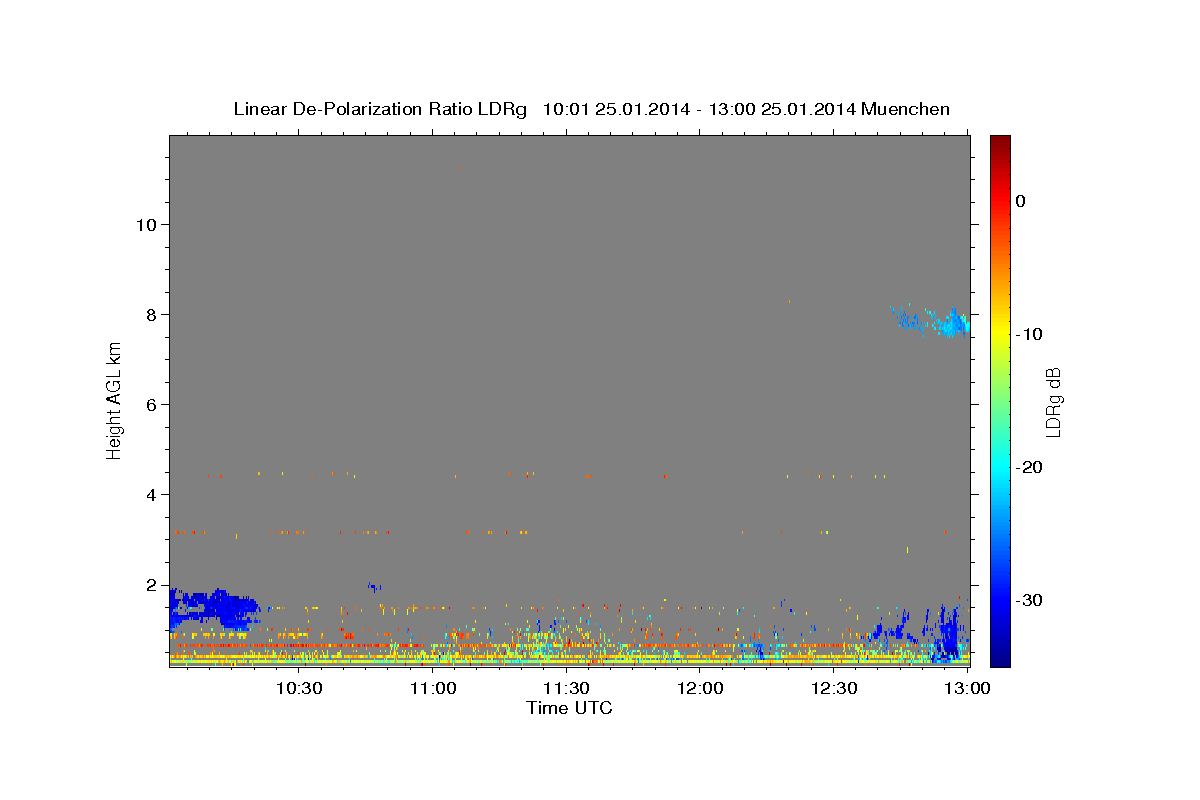
Task: Click the plot title 'Linear De-Polarization Ratio LDRg'
Action: click(379, 109)
